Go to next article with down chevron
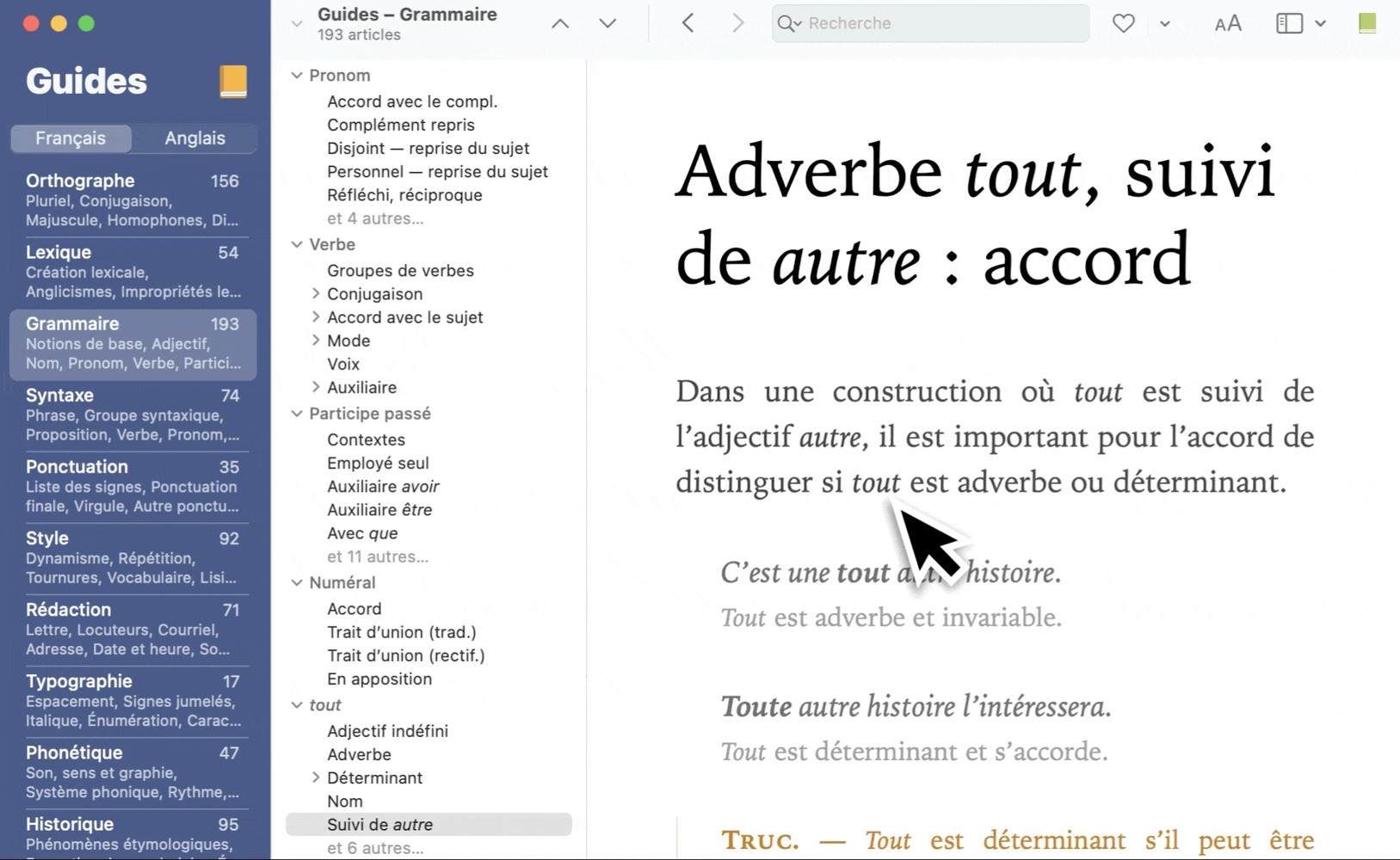This screenshot has width=1400, height=860. (x=607, y=23)
